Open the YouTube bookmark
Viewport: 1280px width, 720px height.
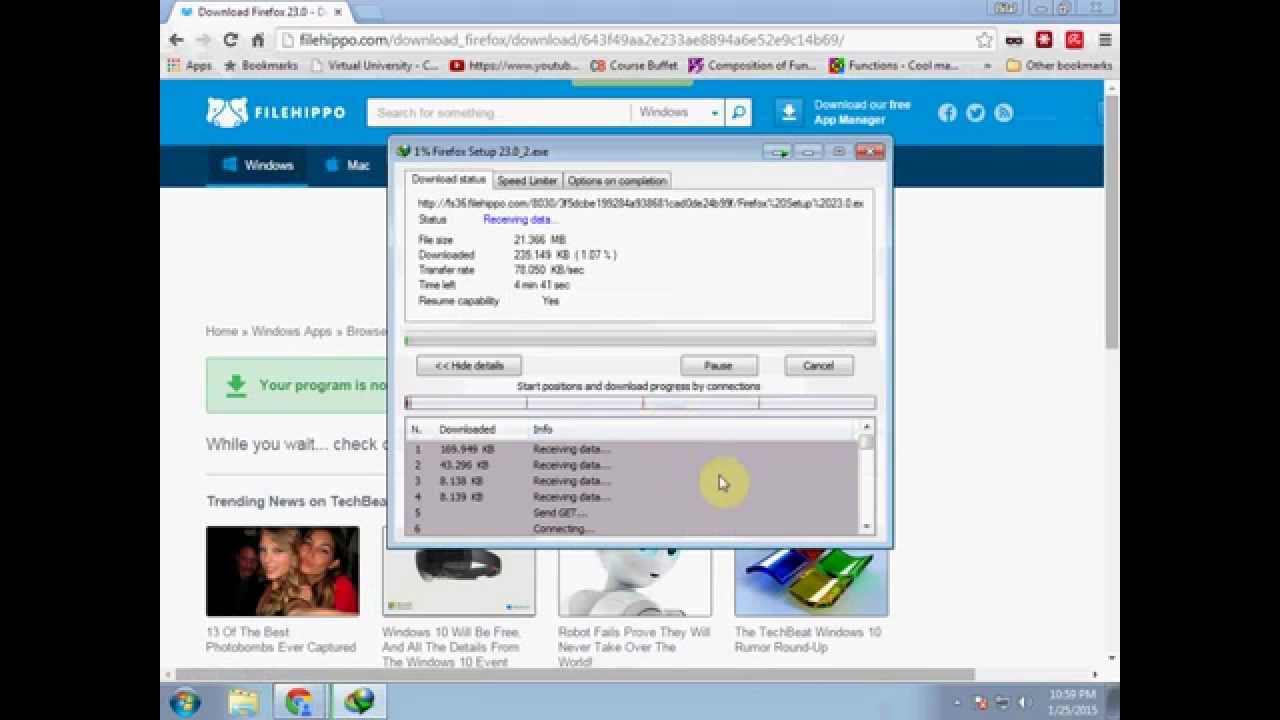click(514, 65)
